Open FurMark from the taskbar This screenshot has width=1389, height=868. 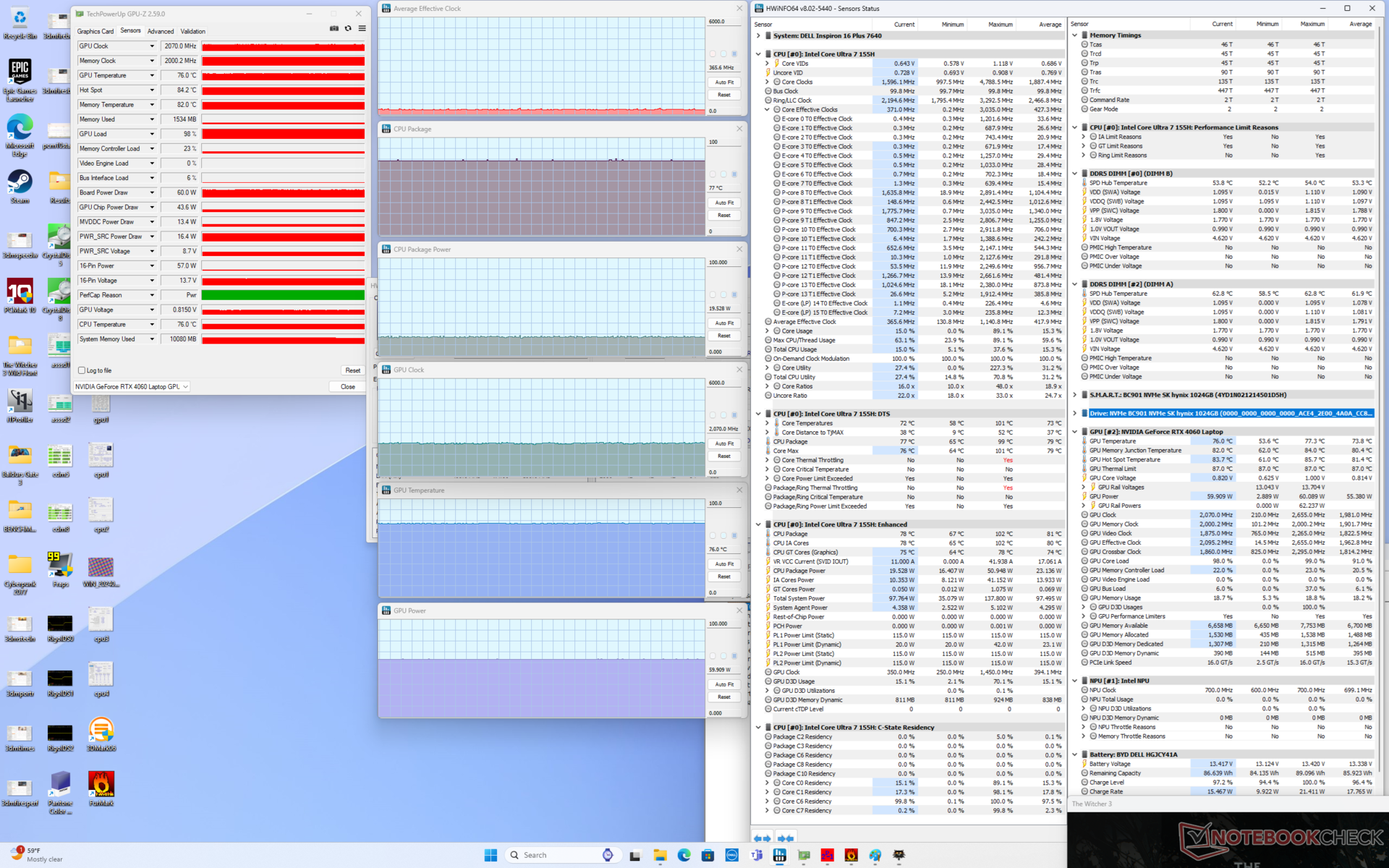851,855
